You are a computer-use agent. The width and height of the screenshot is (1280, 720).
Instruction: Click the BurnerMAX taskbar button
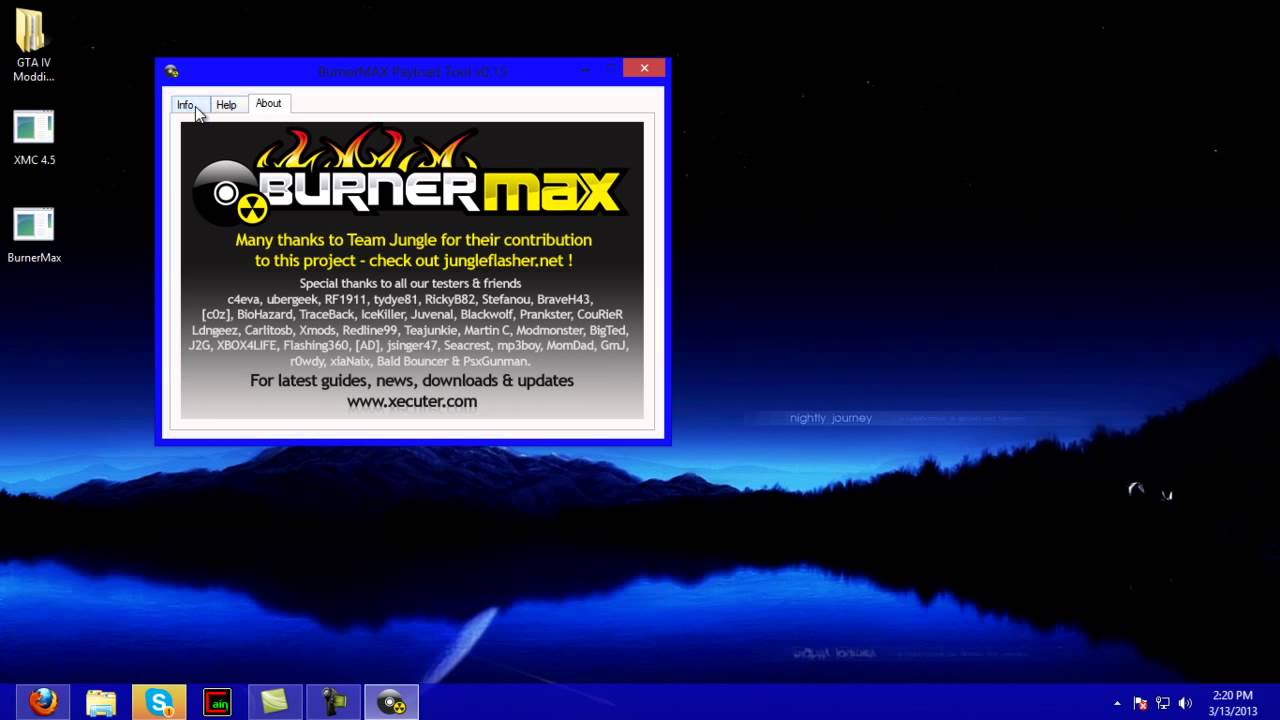tap(391, 702)
